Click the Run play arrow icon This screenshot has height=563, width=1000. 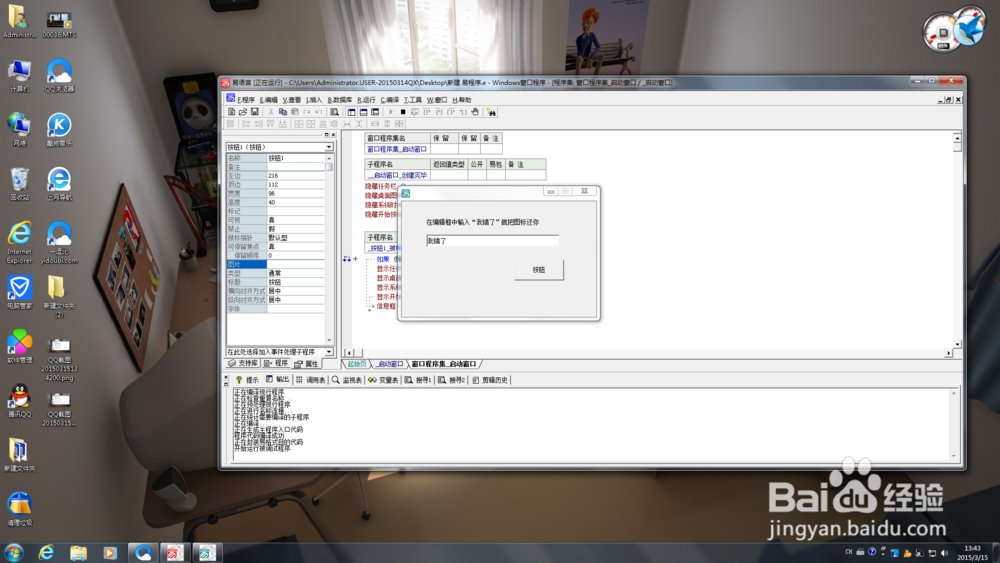(391, 112)
